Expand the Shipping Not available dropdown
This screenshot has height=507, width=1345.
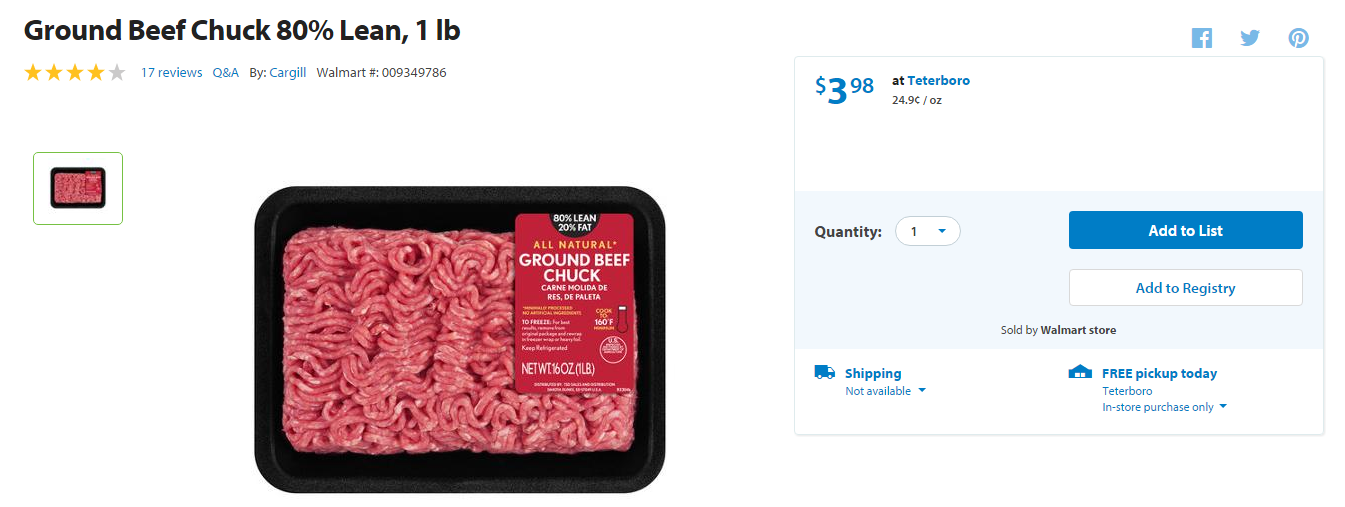coord(885,391)
